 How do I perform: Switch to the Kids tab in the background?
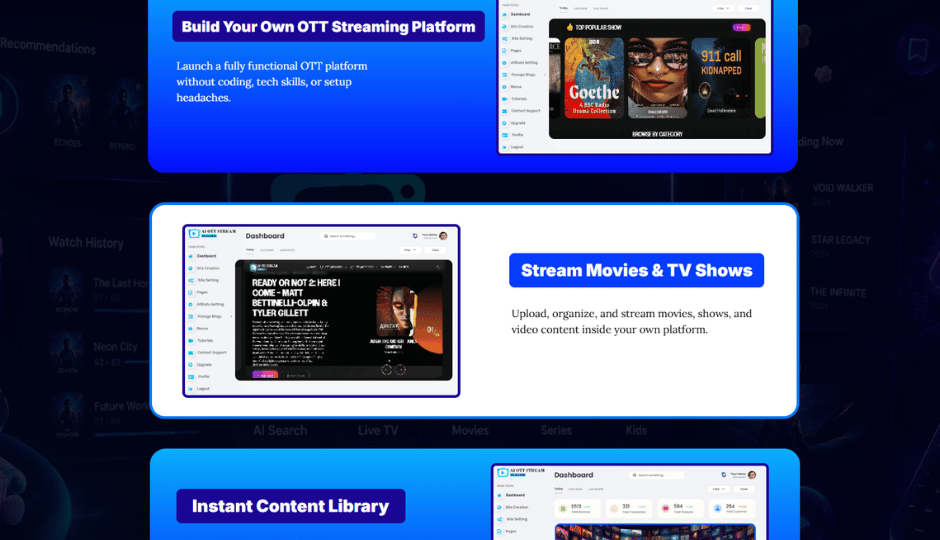click(636, 430)
